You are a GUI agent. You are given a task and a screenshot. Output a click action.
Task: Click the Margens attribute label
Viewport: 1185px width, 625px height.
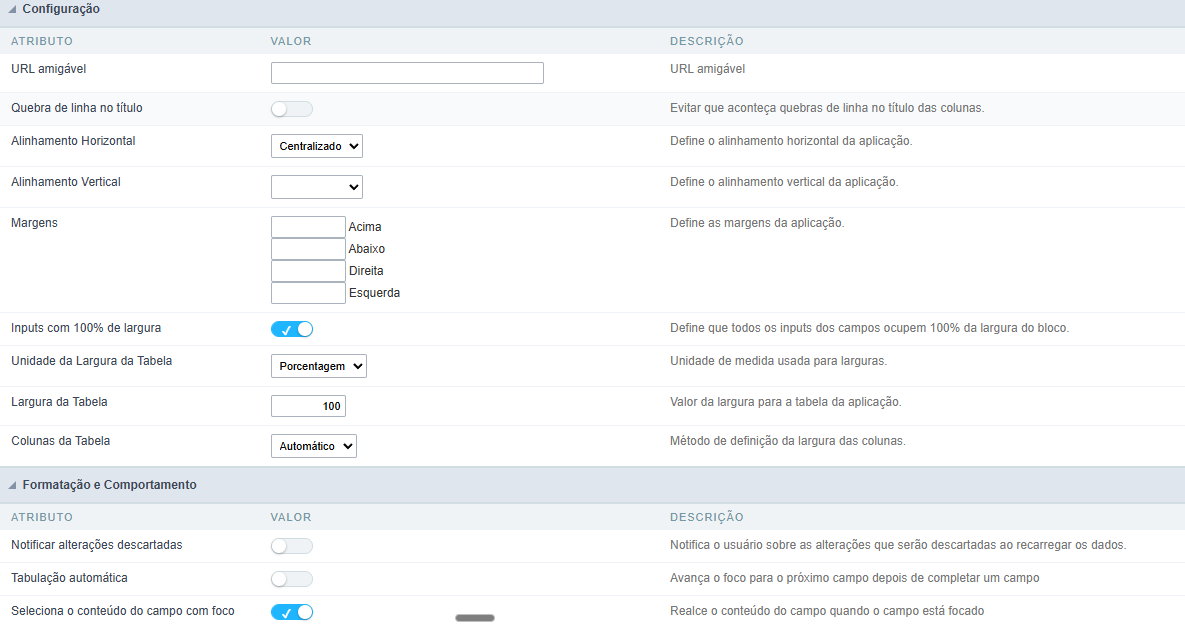(x=34, y=223)
